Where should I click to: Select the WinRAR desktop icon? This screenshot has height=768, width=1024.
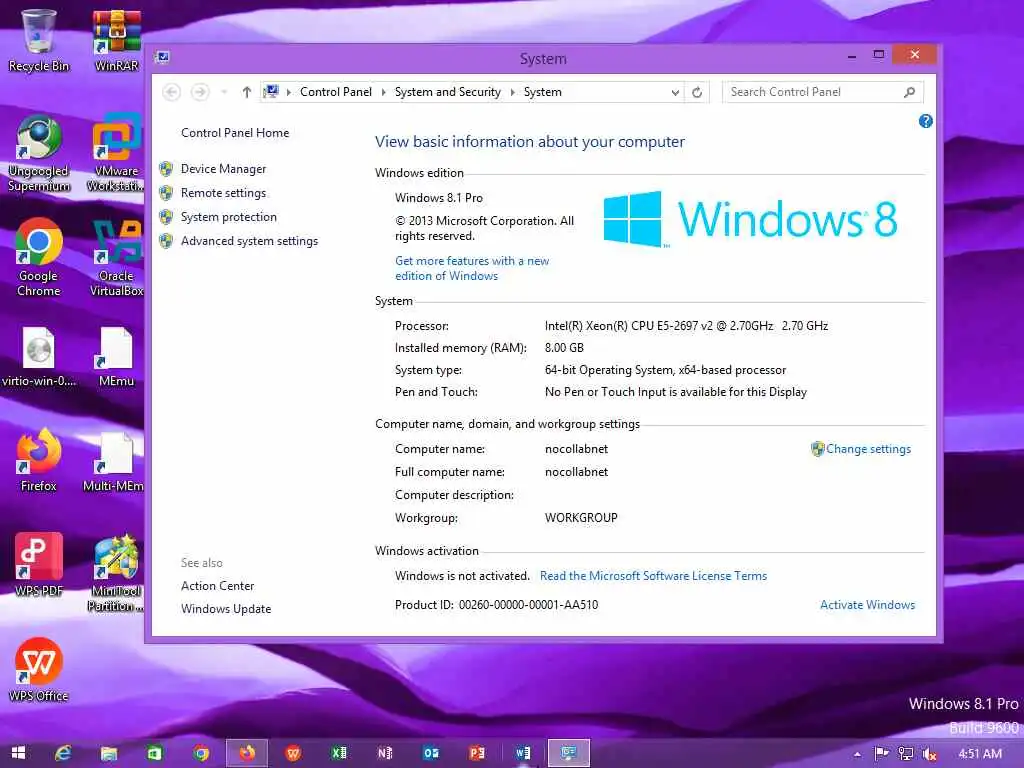pos(116,39)
